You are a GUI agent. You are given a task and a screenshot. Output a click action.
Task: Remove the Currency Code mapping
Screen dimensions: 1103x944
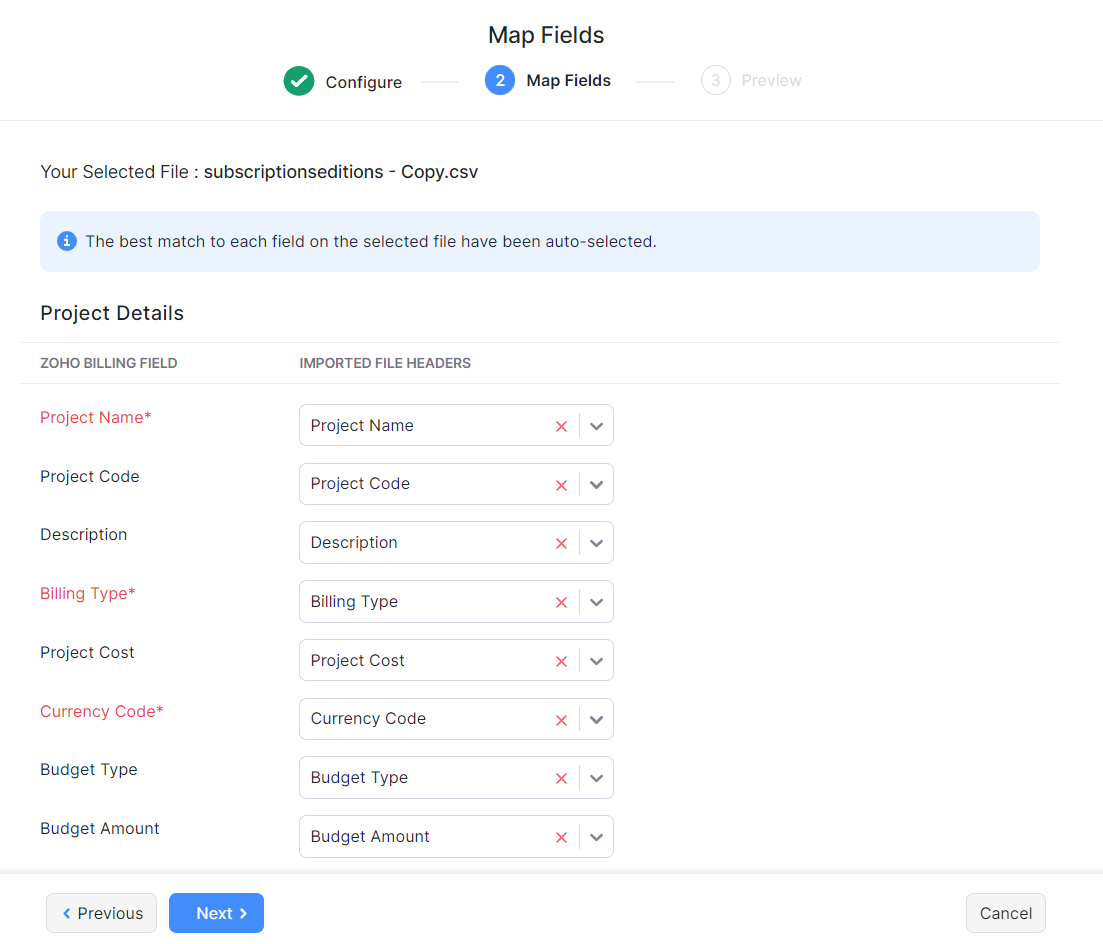[561, 720]
